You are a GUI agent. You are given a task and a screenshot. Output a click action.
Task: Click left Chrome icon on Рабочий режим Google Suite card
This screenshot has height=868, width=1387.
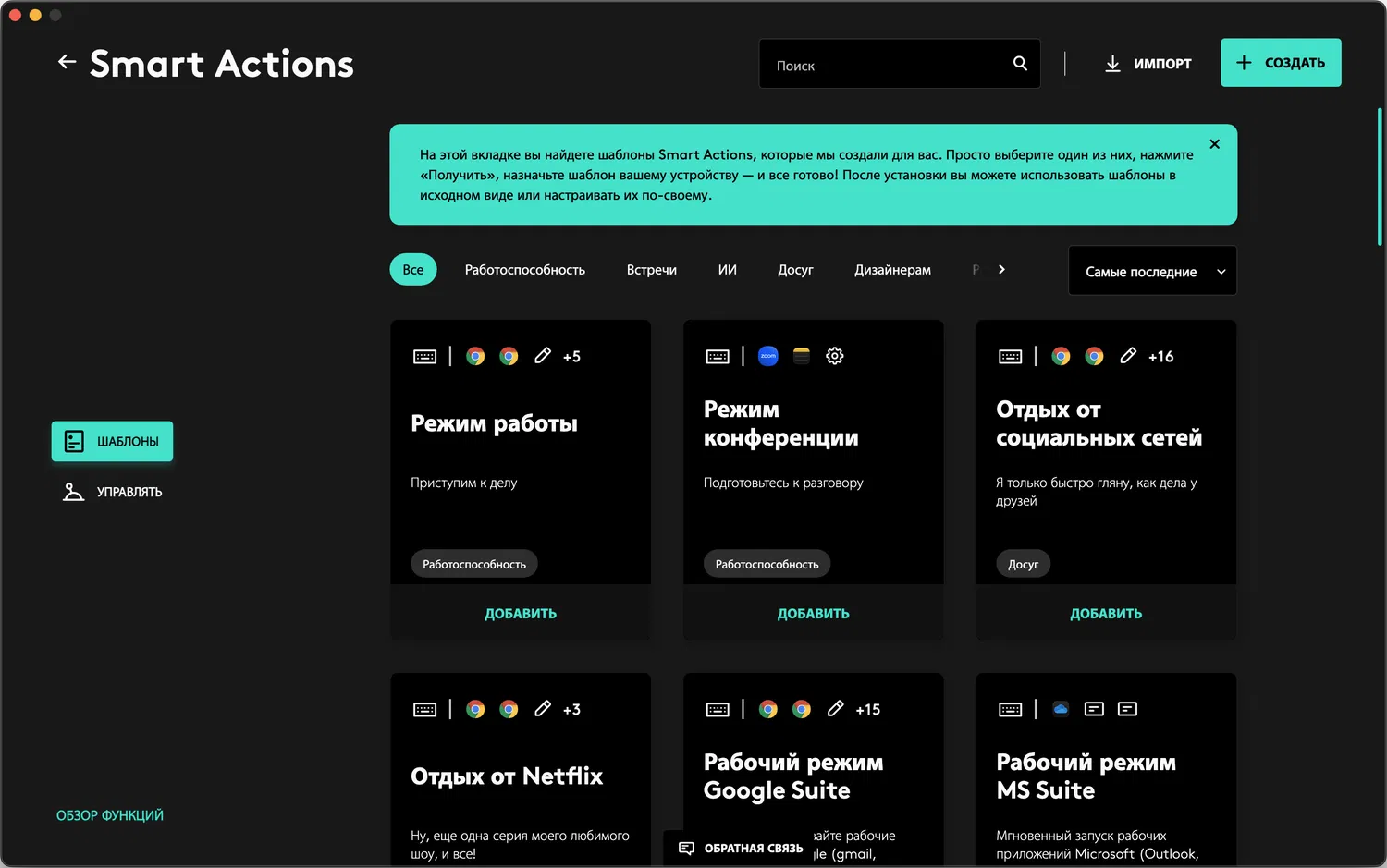(x=768, y=709)
